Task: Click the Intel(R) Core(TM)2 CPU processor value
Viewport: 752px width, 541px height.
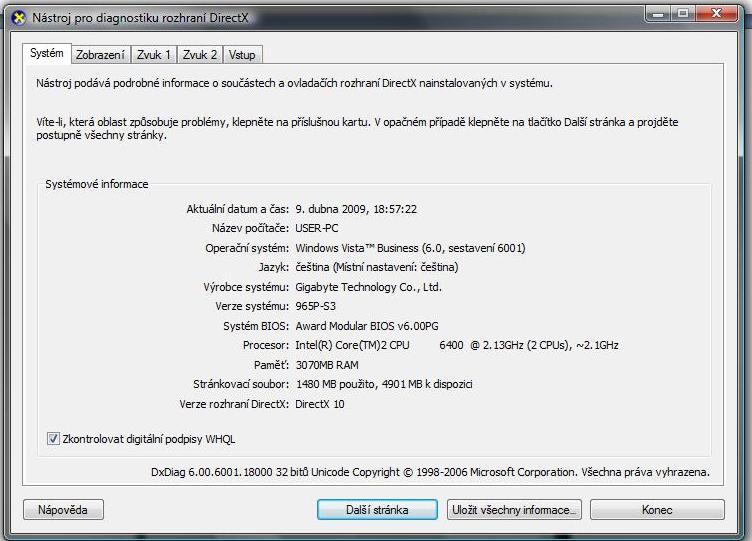Action: coord(457,345)
